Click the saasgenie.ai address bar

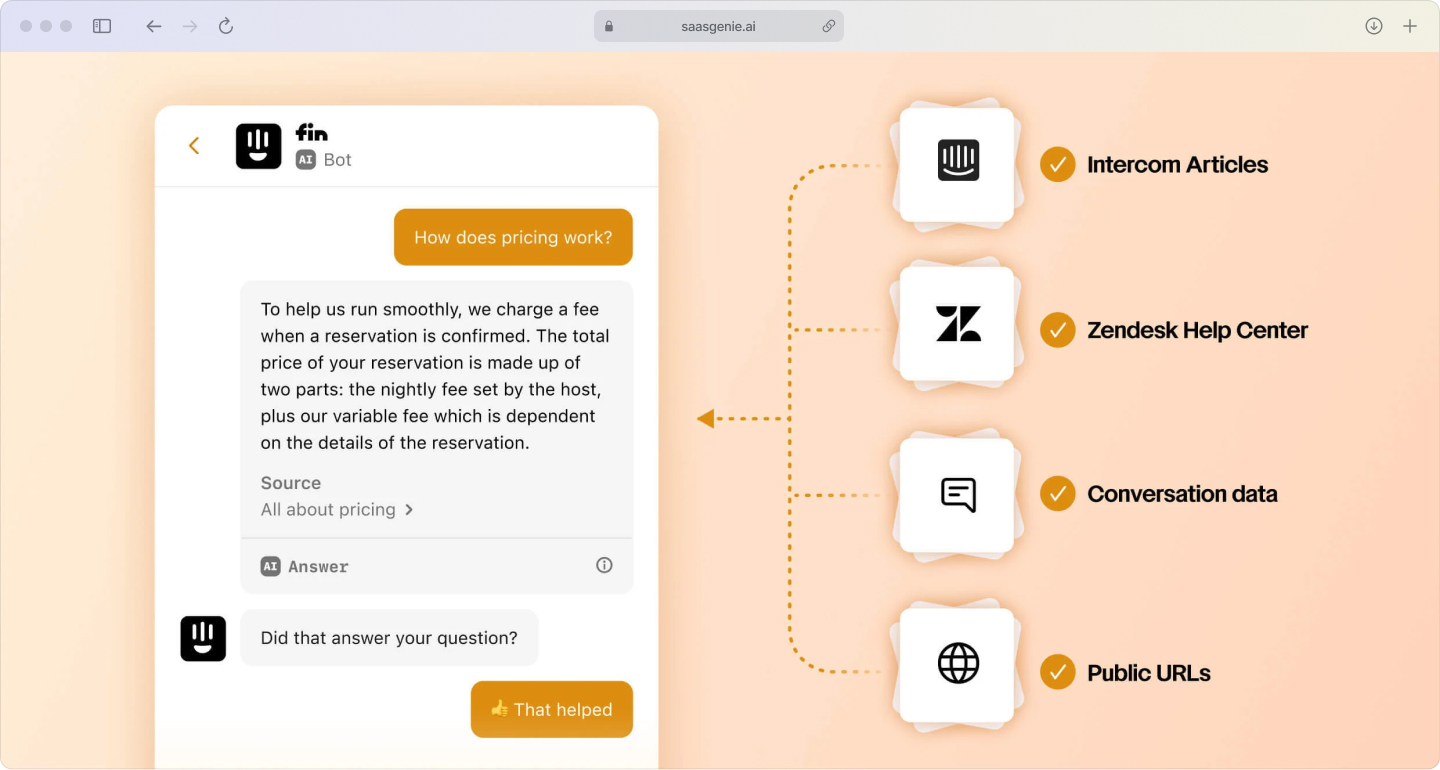(x=719, y=25)
